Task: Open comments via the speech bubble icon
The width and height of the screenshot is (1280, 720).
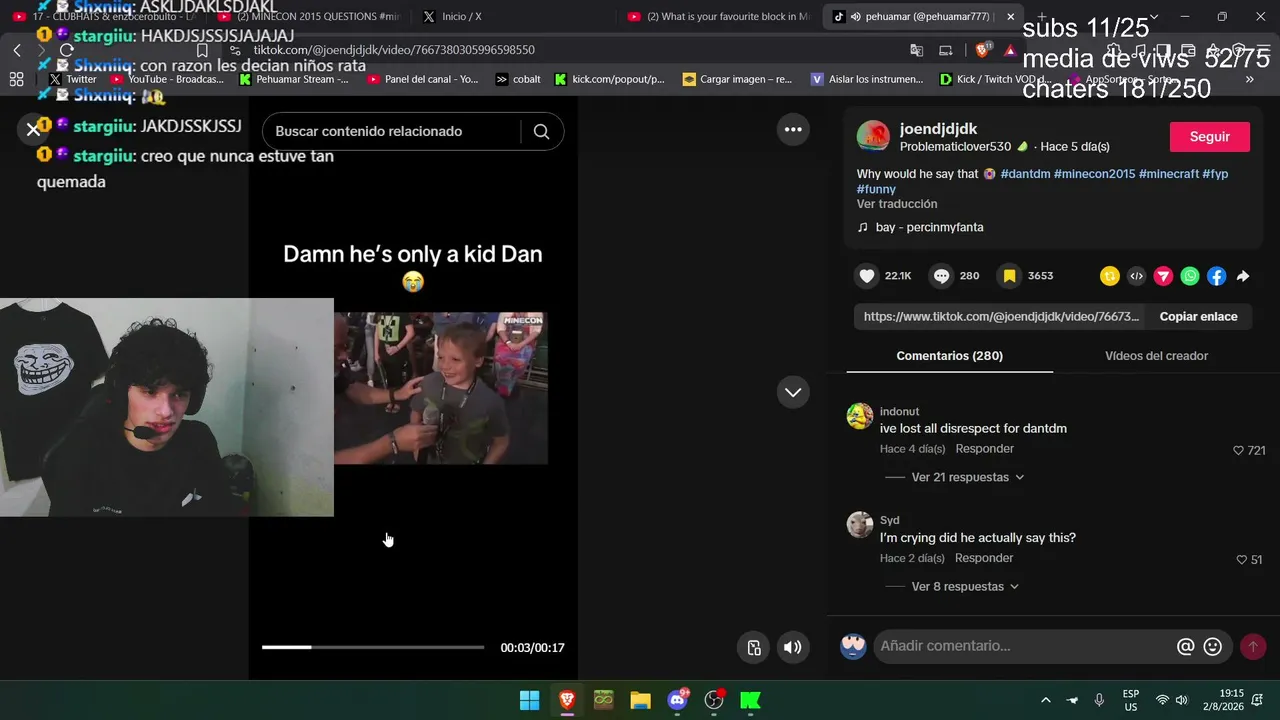Action: pos(941,276)
